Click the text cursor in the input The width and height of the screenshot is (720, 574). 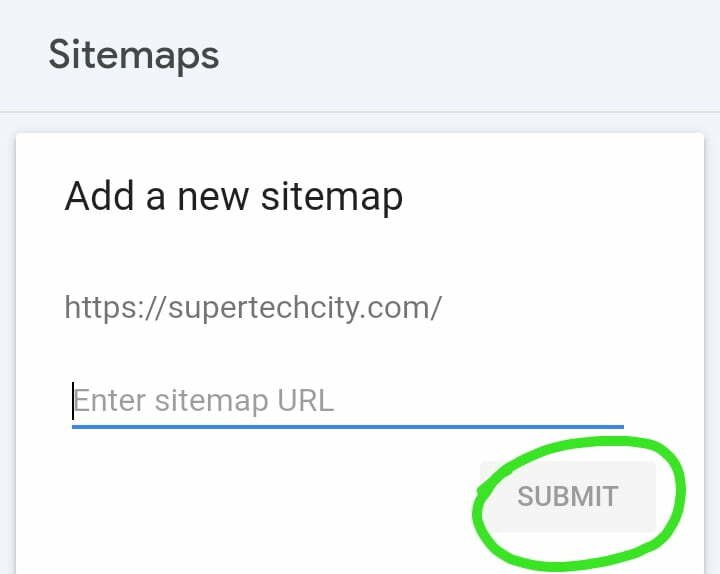pos(73,401)
